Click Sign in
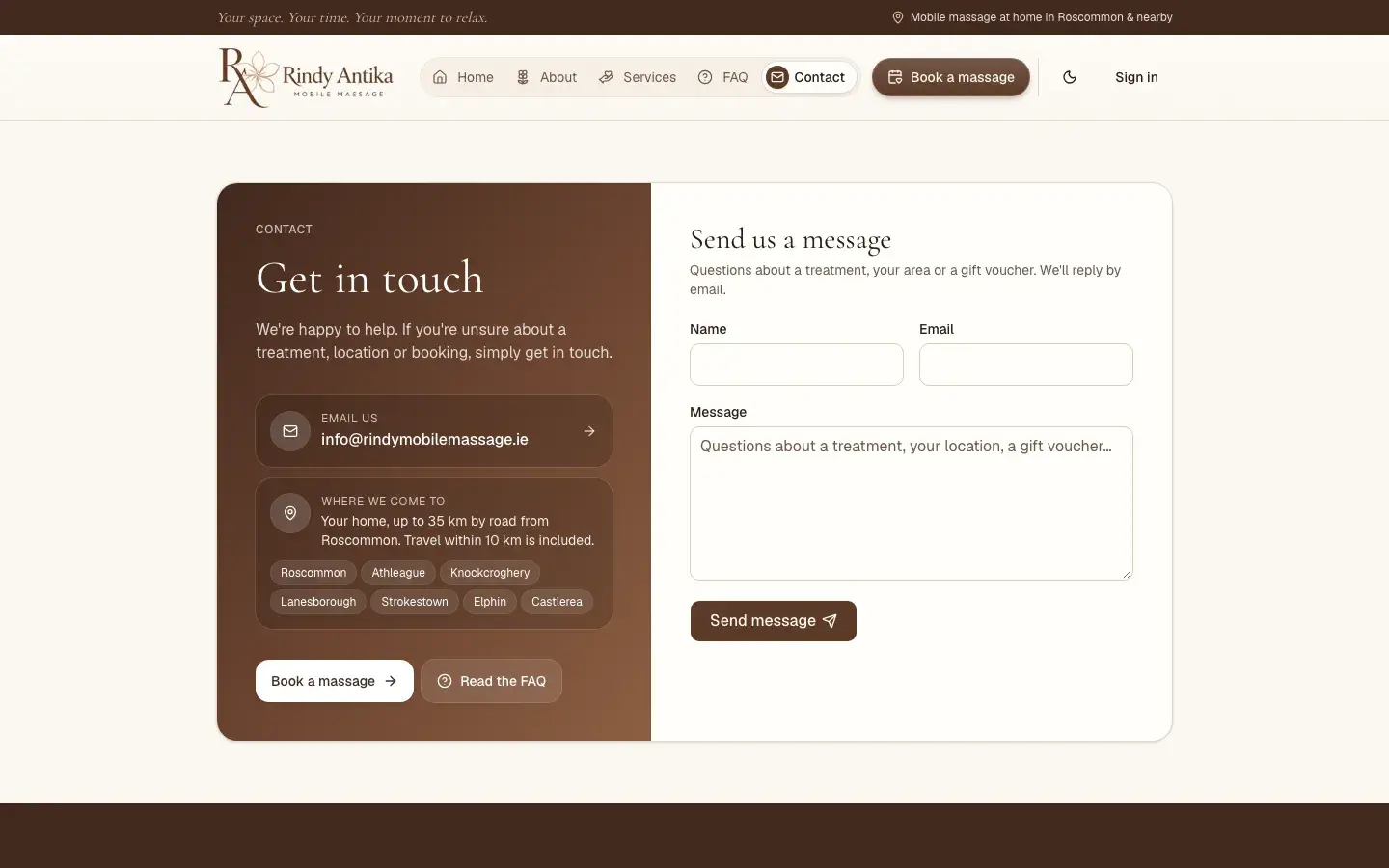This screenshot has width=1389, height=868. pyautogui.click(x=1136, y=77)
